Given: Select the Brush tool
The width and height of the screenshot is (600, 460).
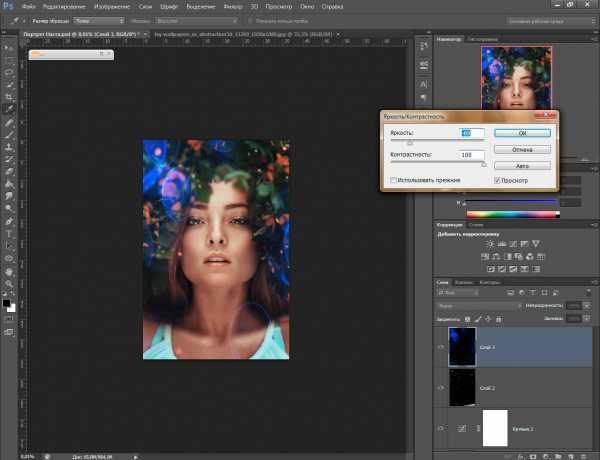Looking at the screenshot, I should 8,135.
